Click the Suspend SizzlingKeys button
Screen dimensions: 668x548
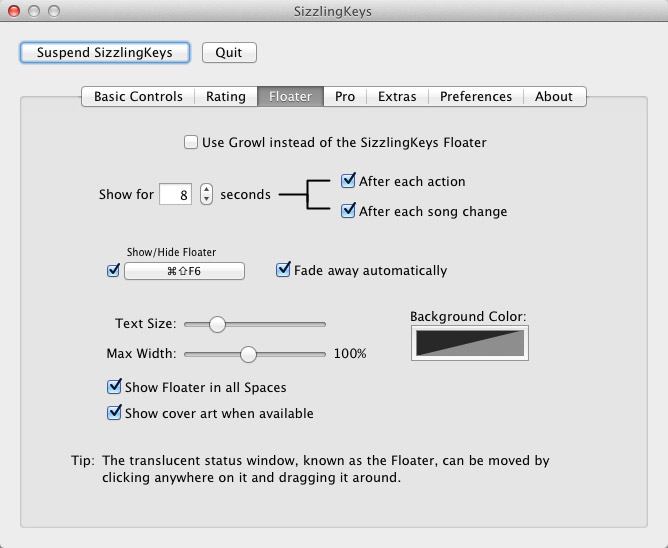point(105,52)
